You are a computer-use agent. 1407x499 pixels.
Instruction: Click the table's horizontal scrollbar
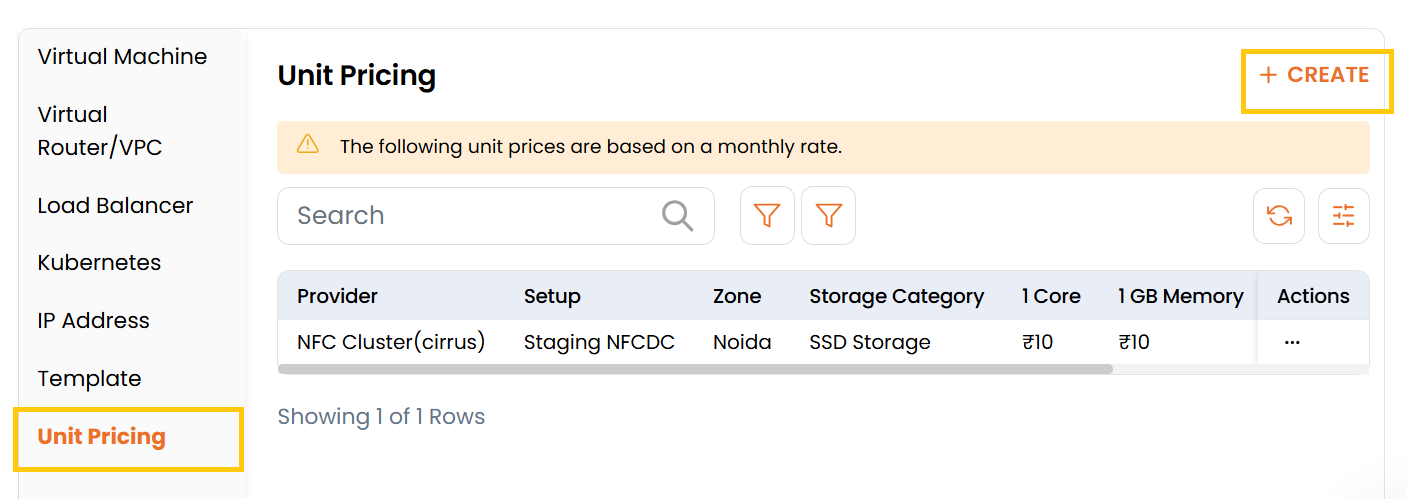click(x=695, y=369)
